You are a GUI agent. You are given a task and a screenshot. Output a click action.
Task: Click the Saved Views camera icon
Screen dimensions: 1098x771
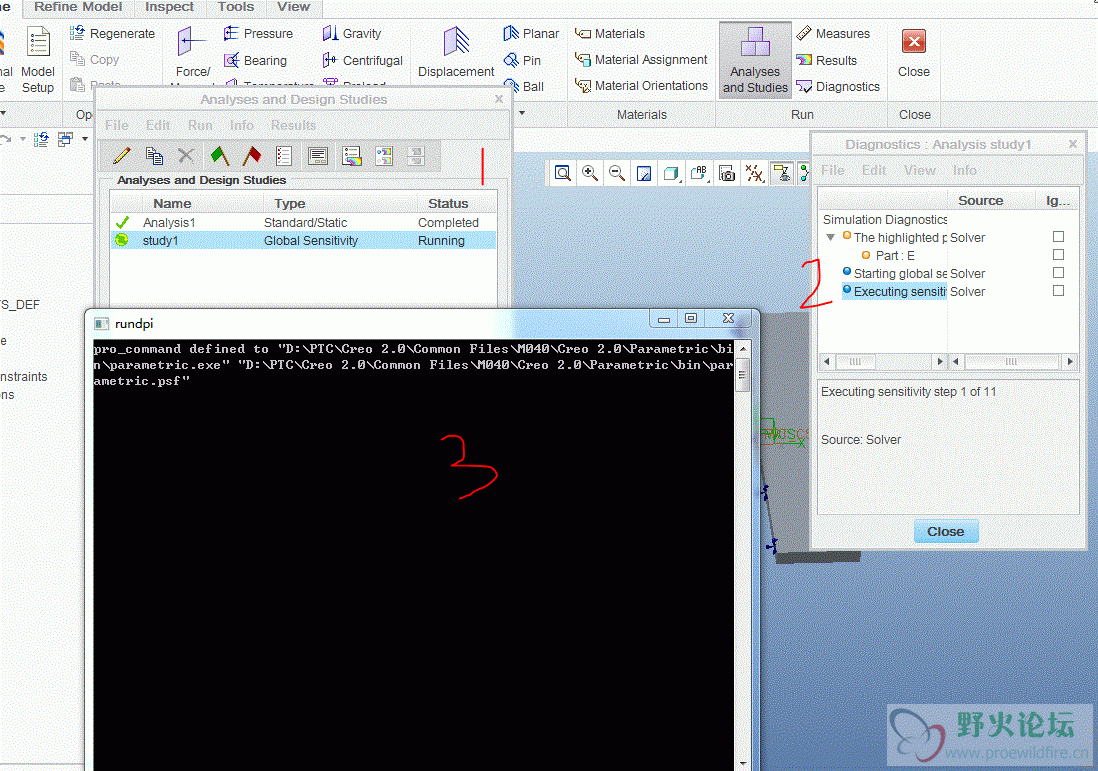[727, 173]
